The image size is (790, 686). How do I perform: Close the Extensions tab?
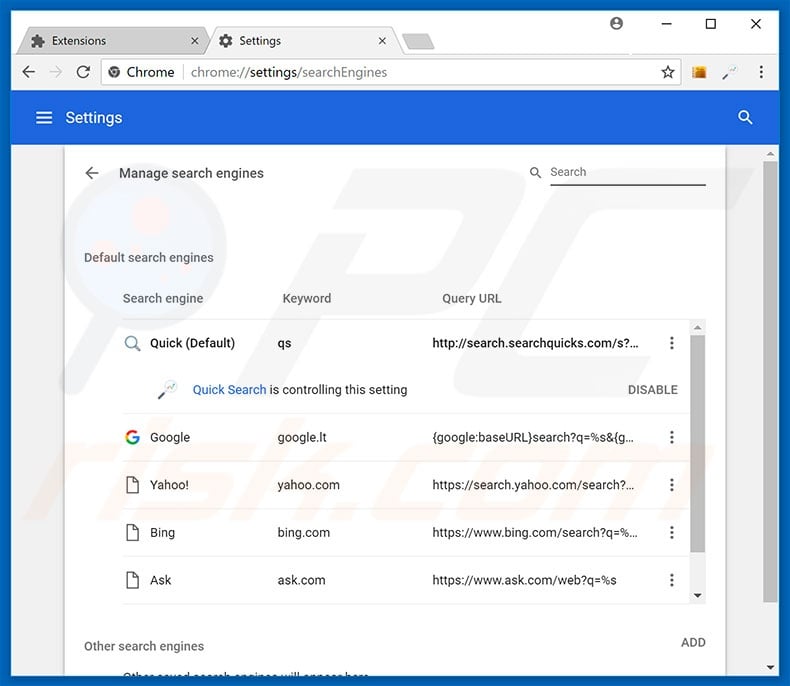click(194, 41)
